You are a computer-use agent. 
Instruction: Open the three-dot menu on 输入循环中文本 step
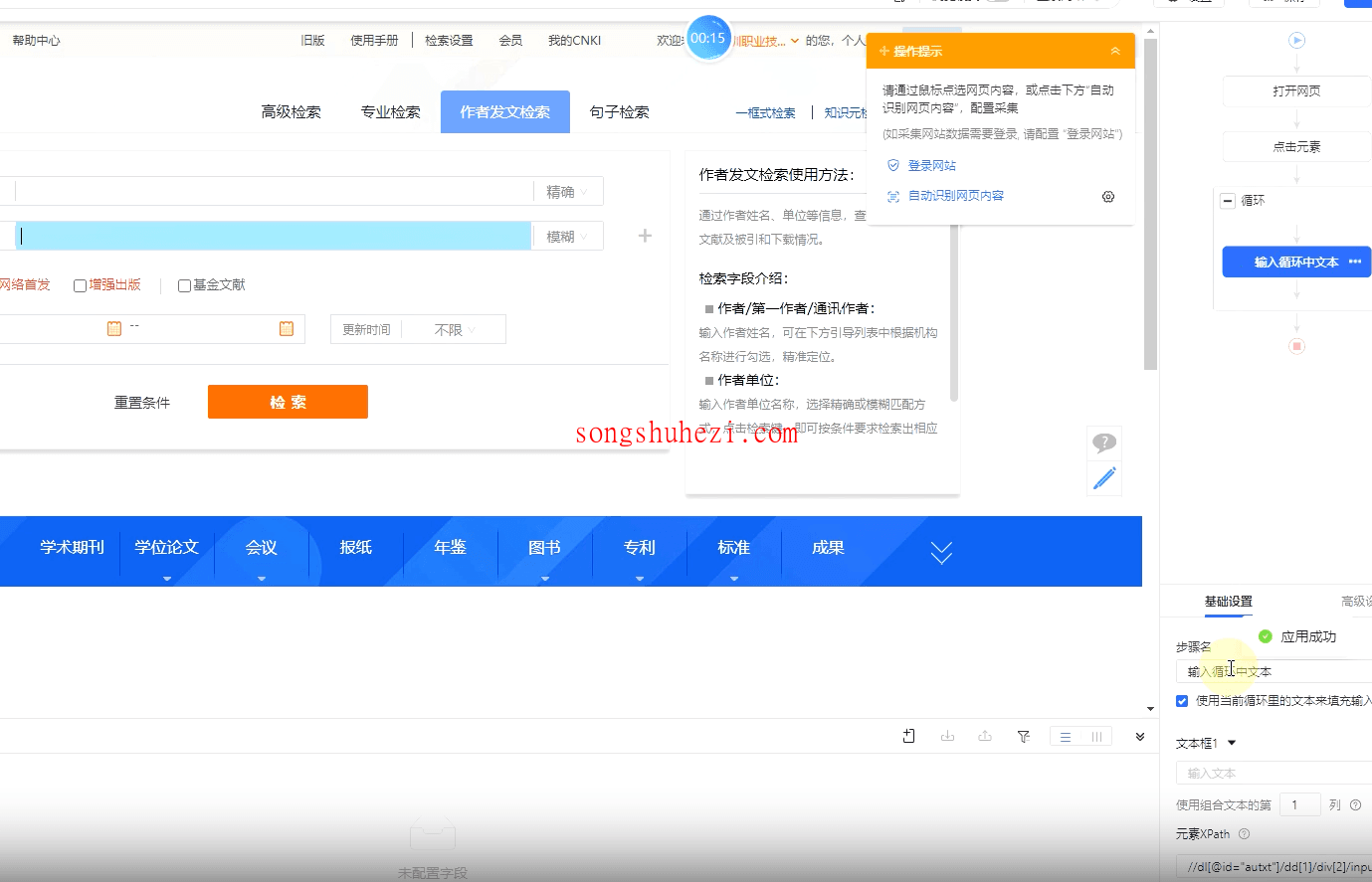point(1355,262)
